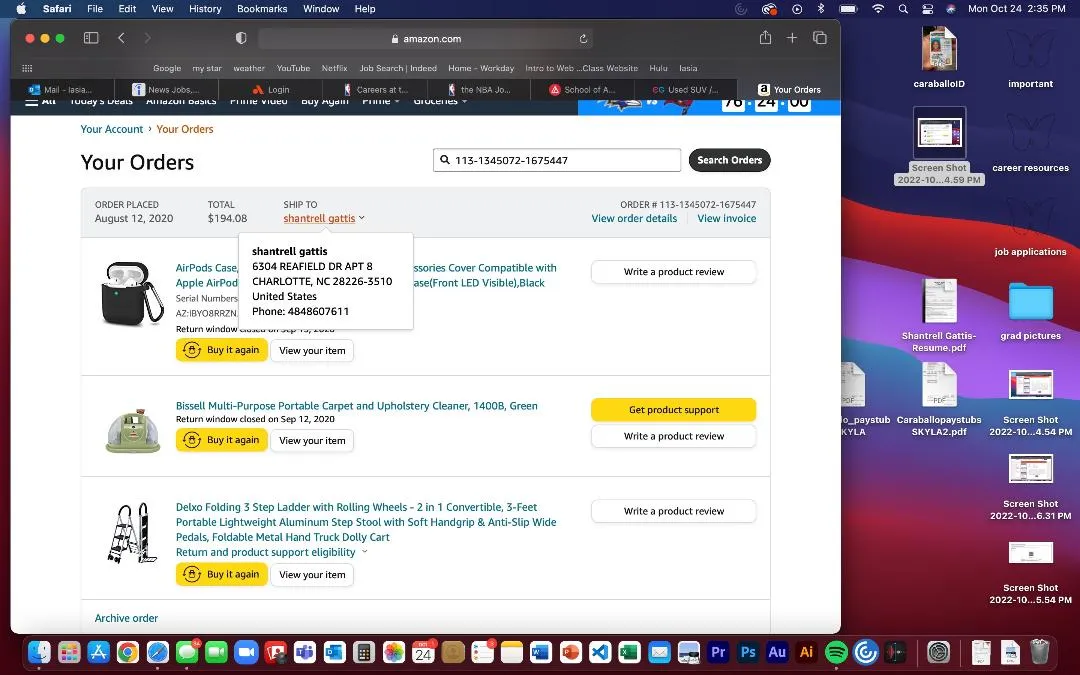Open Calendar from the dock
This screenshot has height=675, width=1080.
[424, 652]
